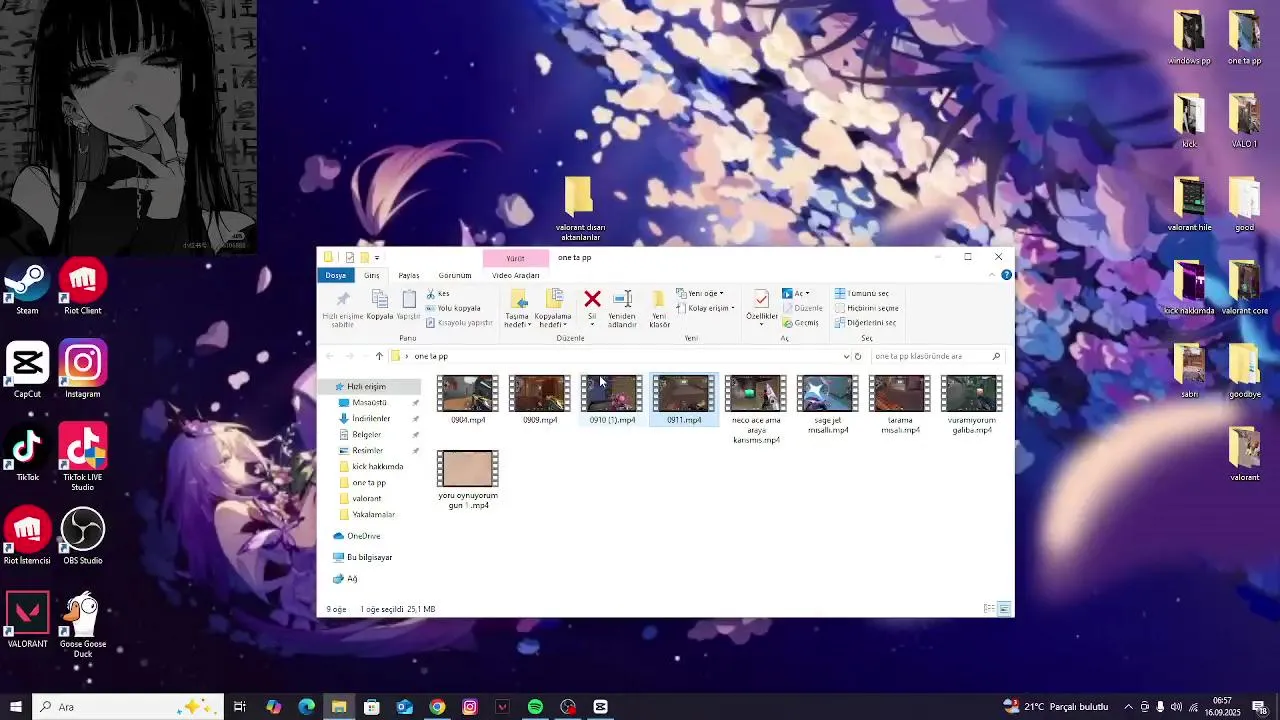The width and height of the screenshot is (1280, 720).
Task: Open Instagram desktop shortcut
Action: (x=83, y=371)
